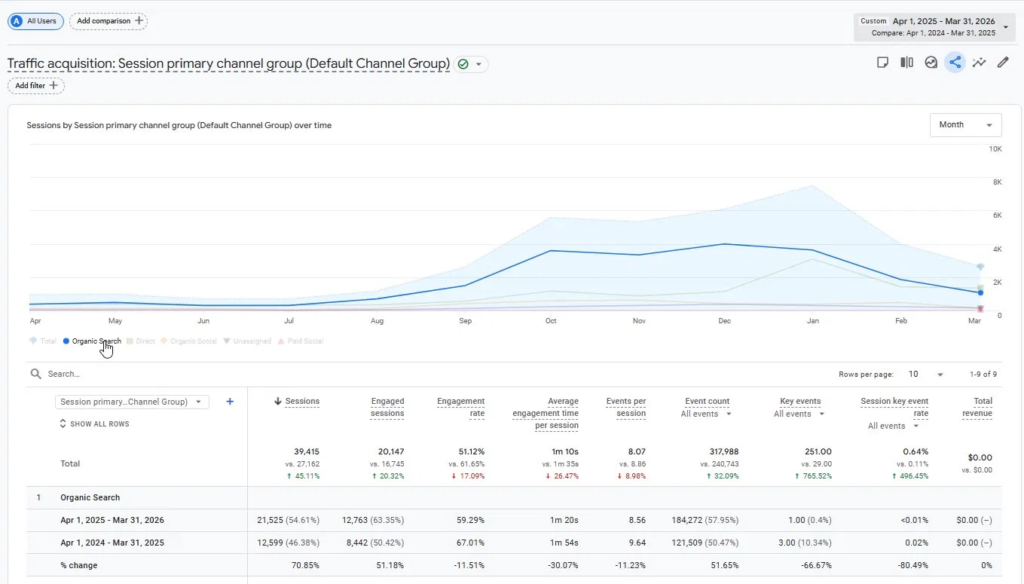Image resolution: width=1024 pixels, height=584 pixels.
Task: Sort table by Engaged sessions column
Action: pos(387,407)
